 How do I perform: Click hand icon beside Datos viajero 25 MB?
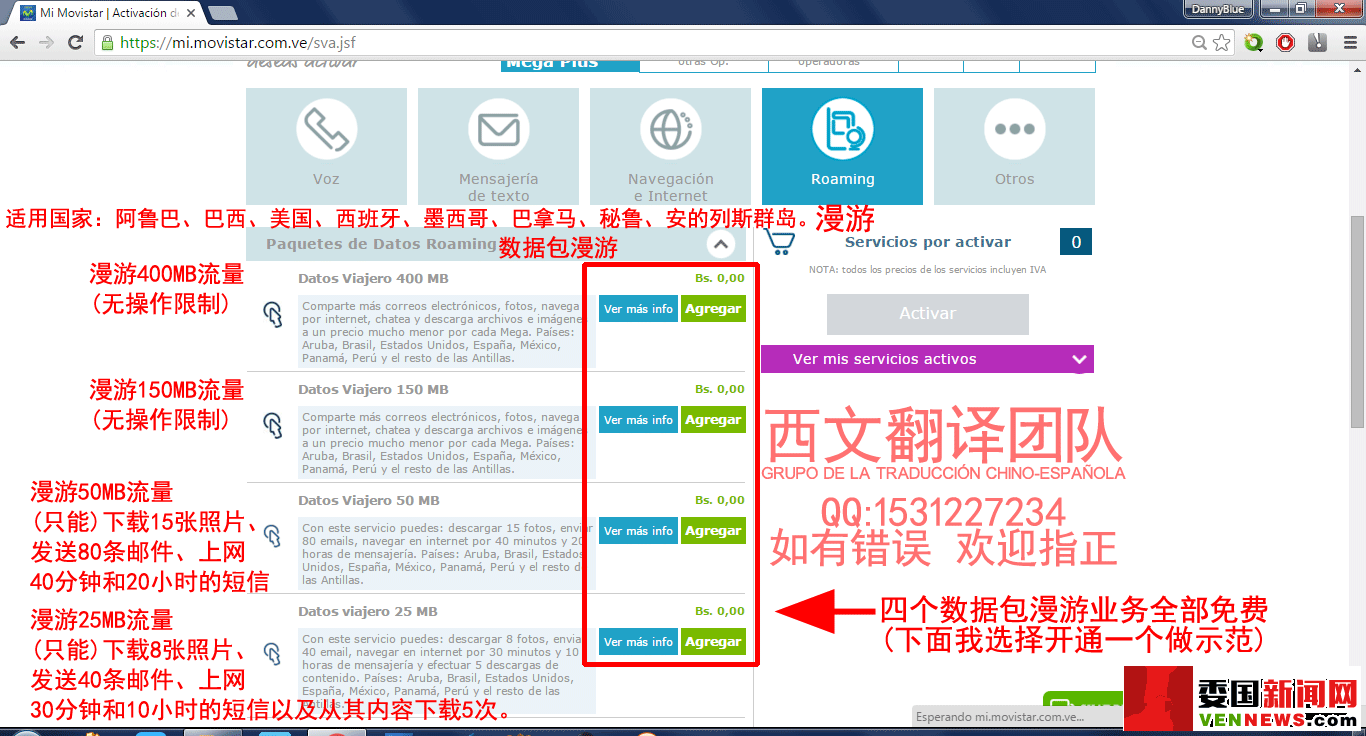point(272,654)
